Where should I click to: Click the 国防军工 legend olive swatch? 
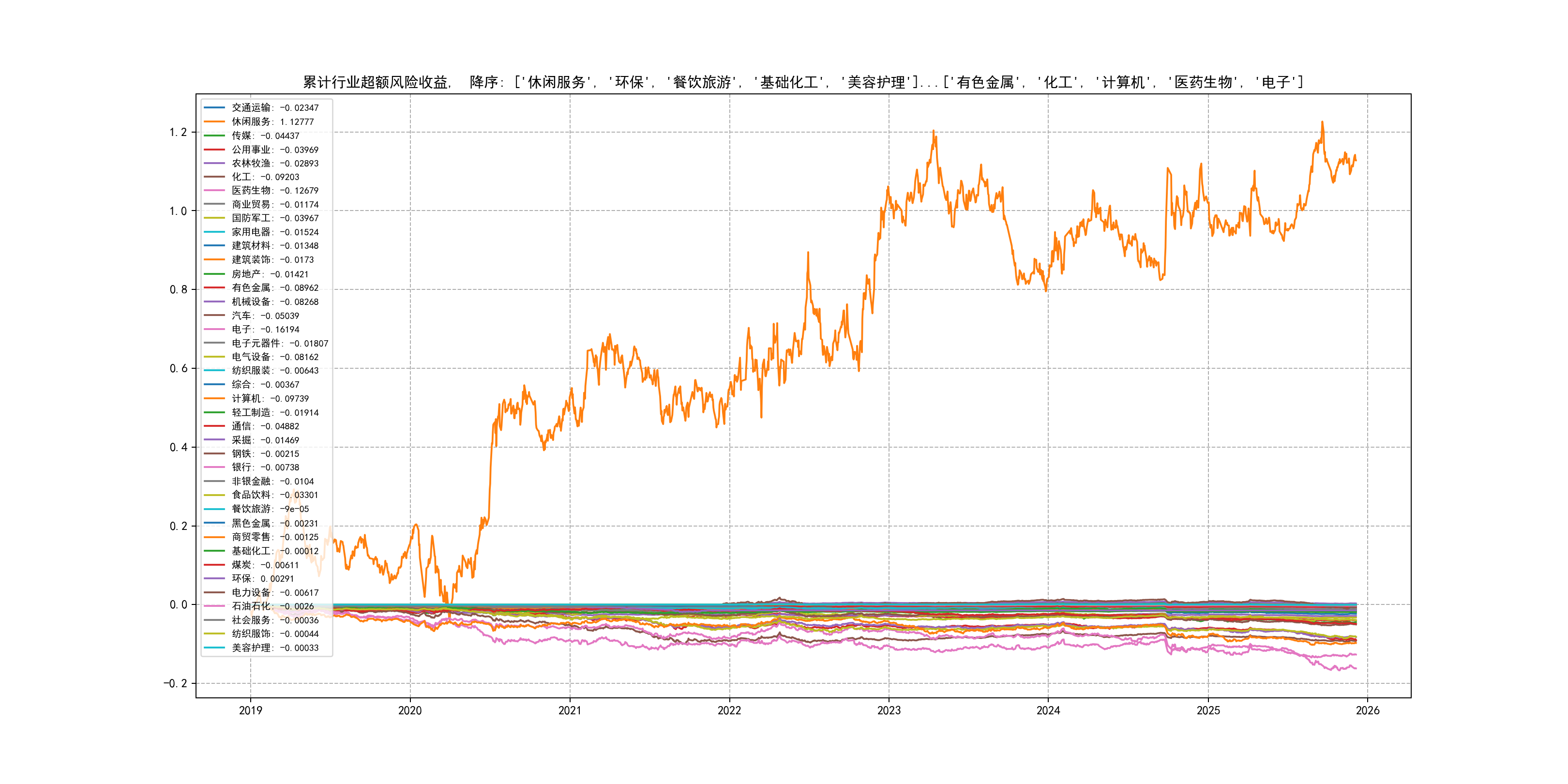214,218
